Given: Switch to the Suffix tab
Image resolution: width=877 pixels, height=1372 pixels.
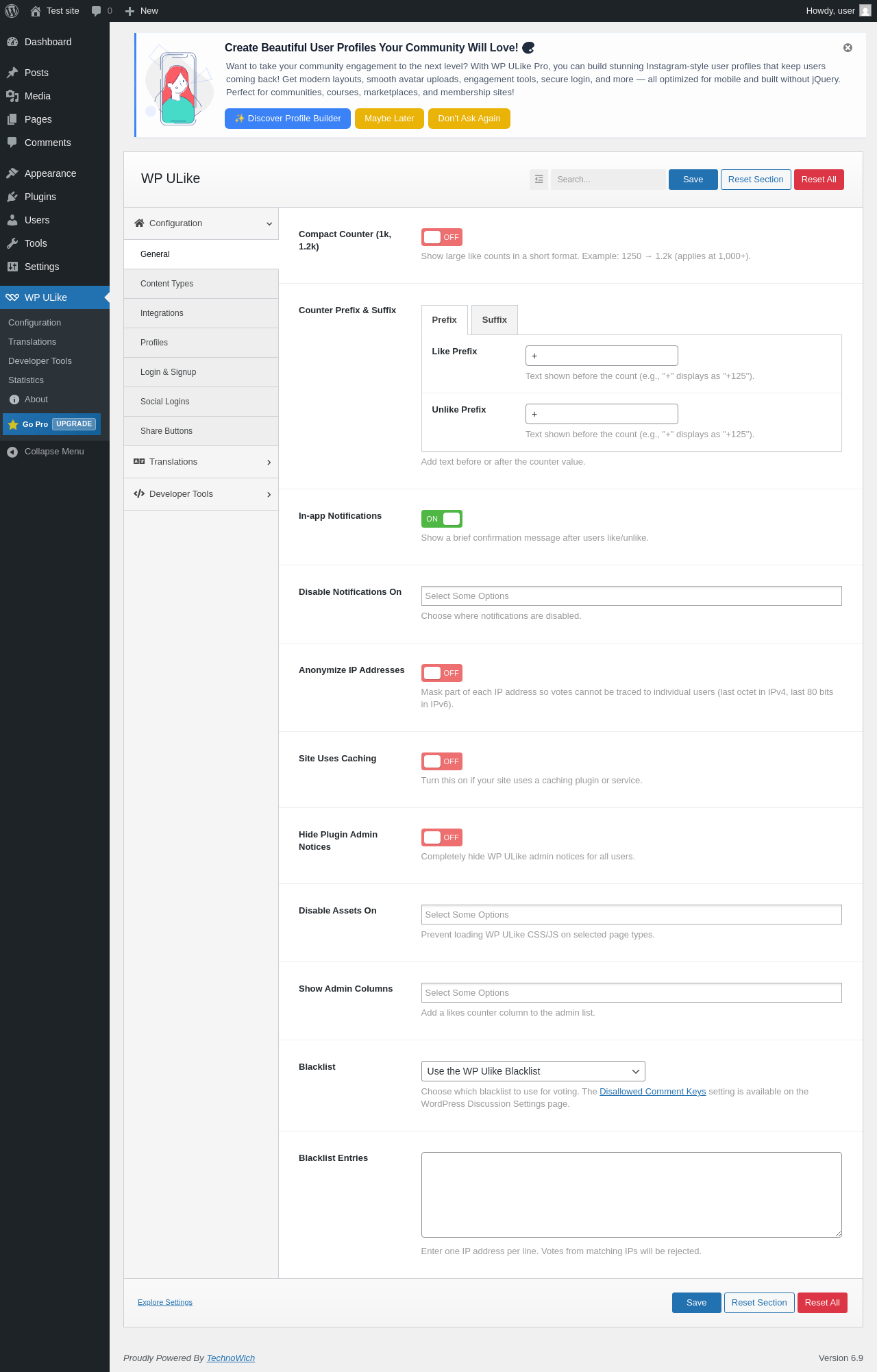Looking at the screenshot, I should [x=495, y=320].
